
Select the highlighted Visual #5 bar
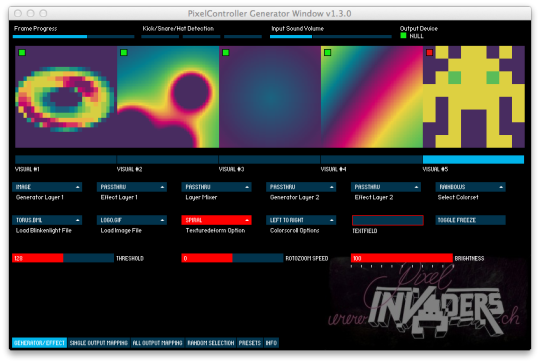pyautogui.click(x=473, y=159)
